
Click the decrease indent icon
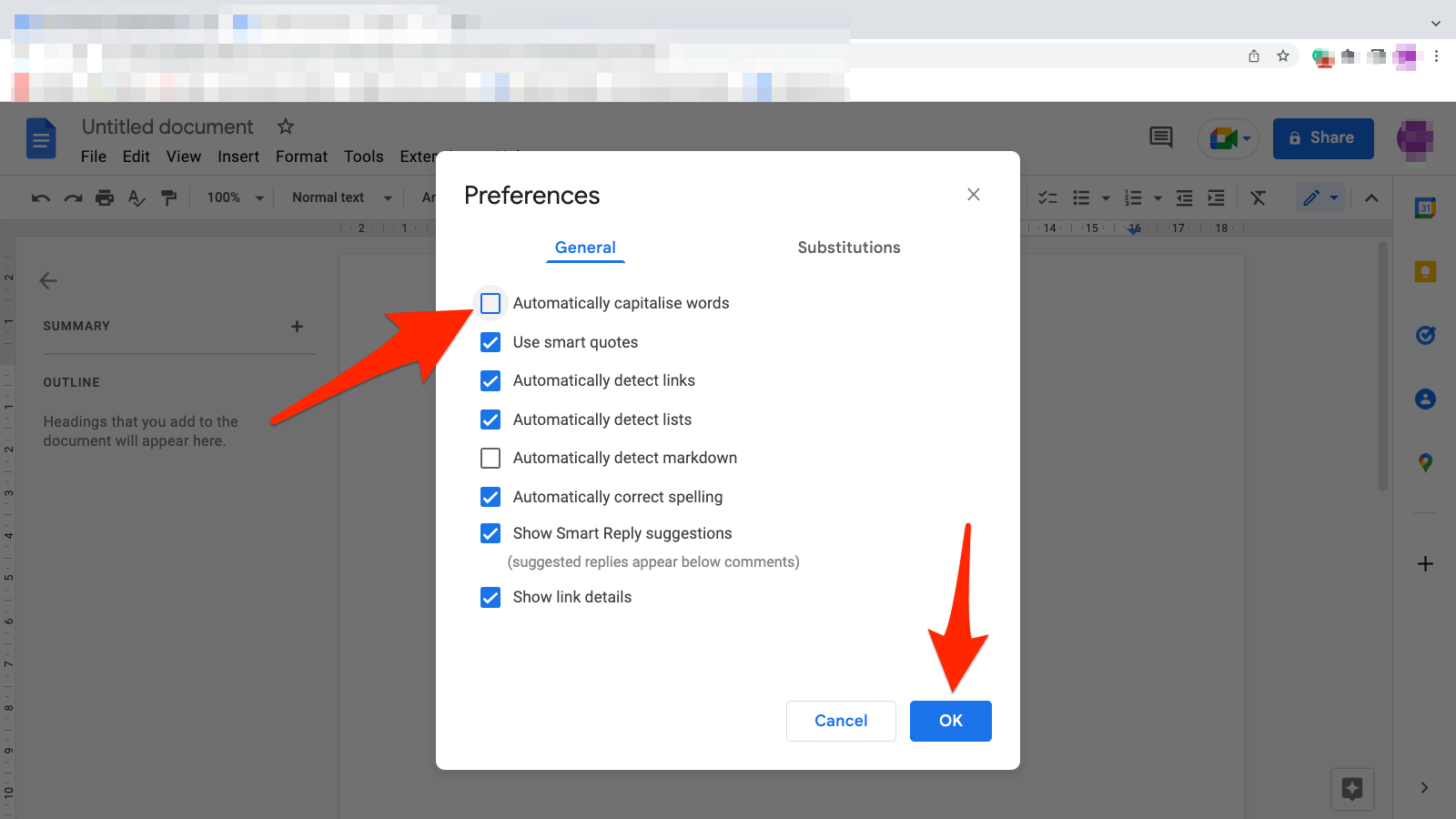point(1184,197)
